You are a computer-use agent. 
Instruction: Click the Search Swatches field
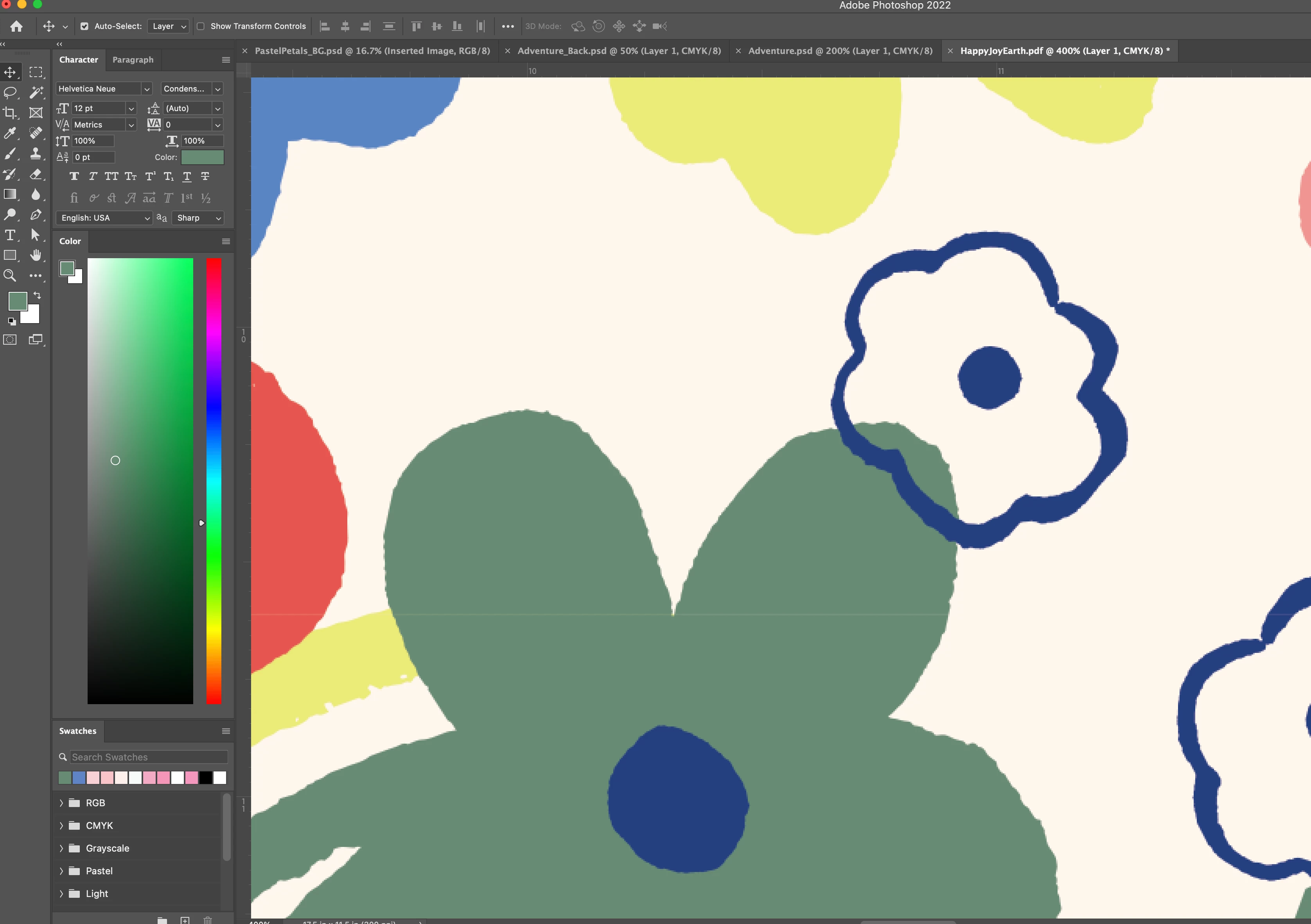point(149,757)
